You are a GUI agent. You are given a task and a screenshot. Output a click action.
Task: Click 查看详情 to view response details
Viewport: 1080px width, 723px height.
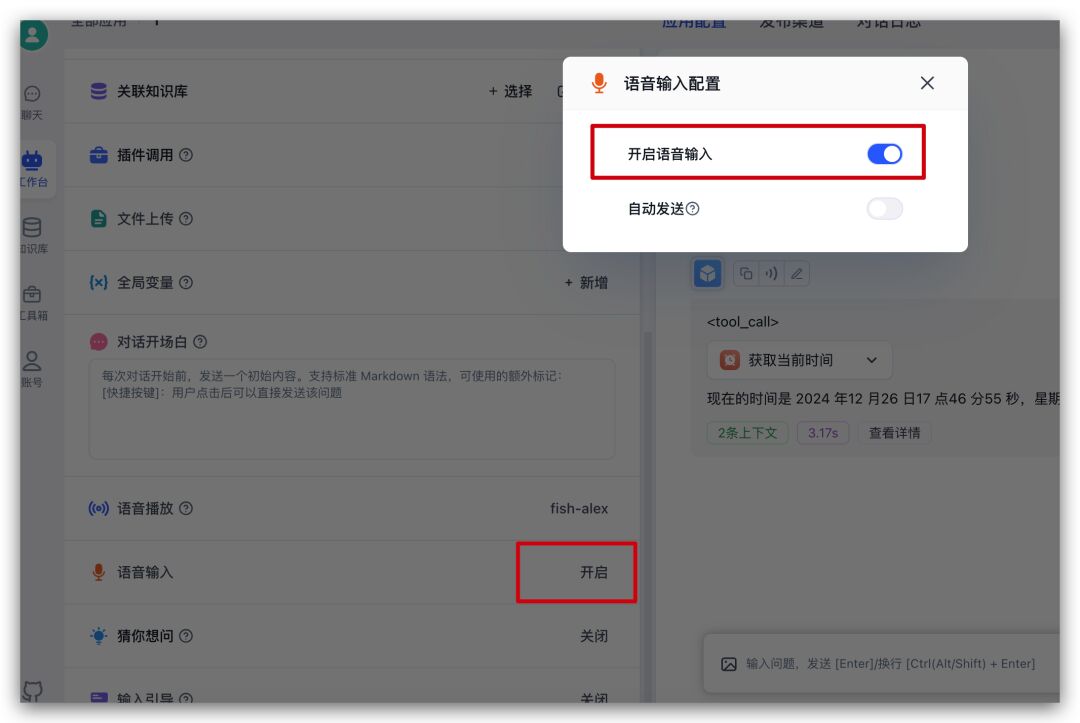click(894, 433)
